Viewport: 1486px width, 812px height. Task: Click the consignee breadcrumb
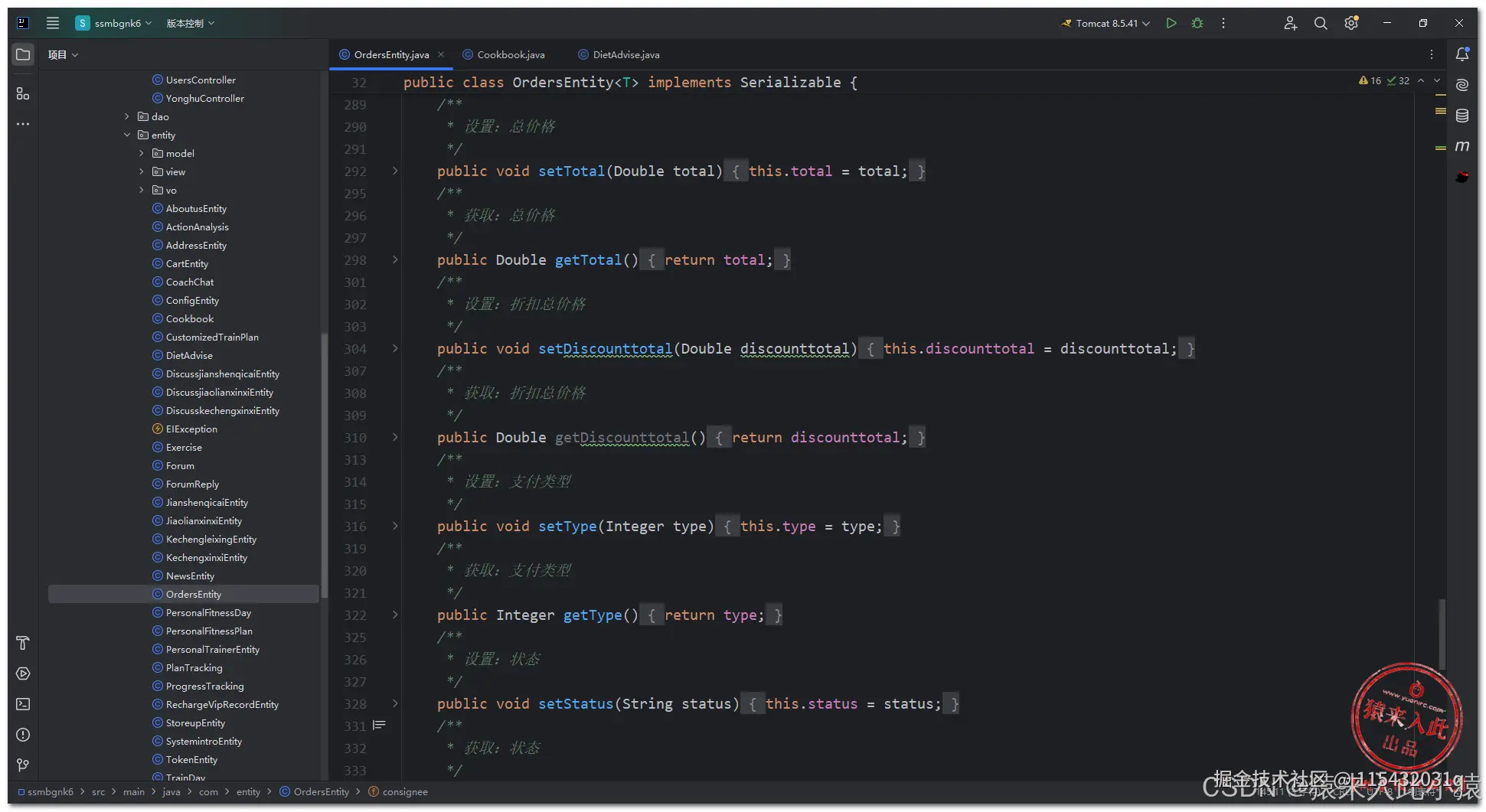coord(398,791)
